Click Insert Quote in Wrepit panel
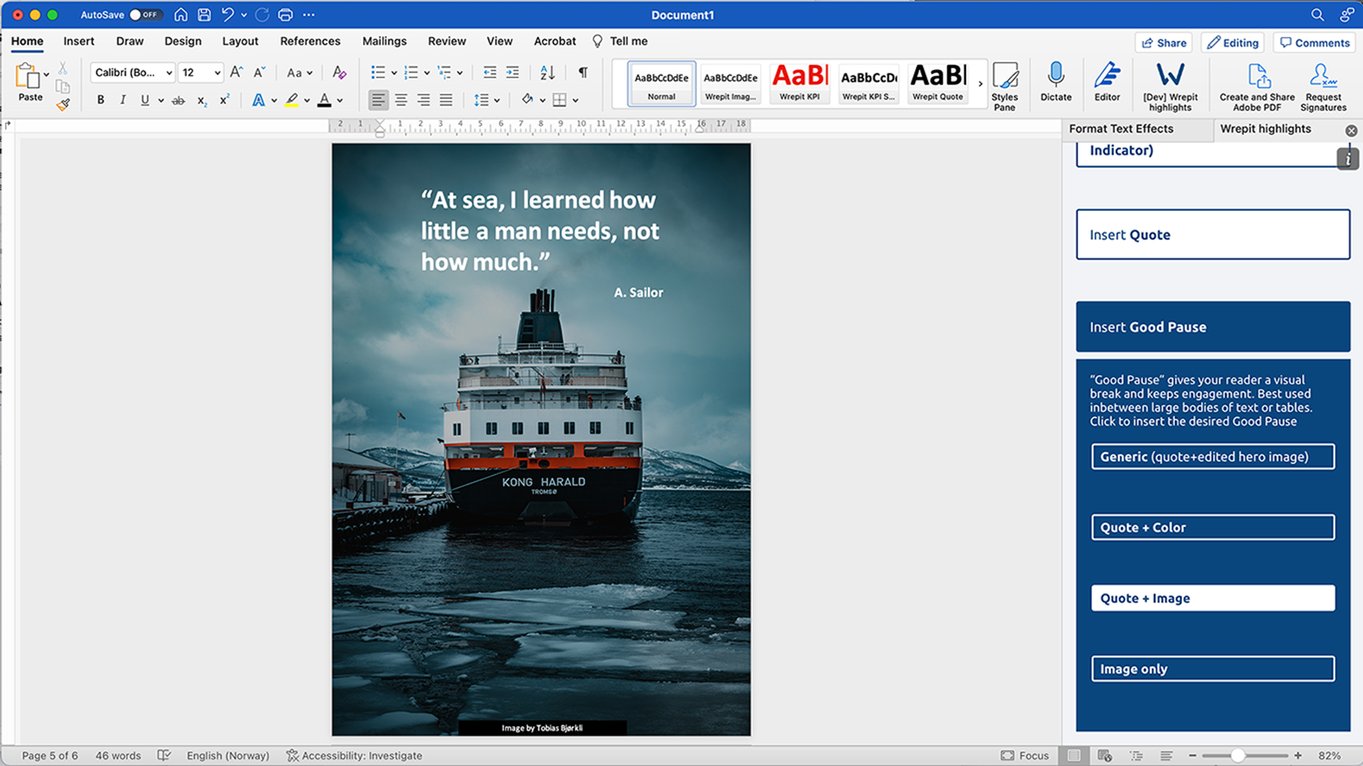This screenshot has height=766, width=1363. (1213, 235)
